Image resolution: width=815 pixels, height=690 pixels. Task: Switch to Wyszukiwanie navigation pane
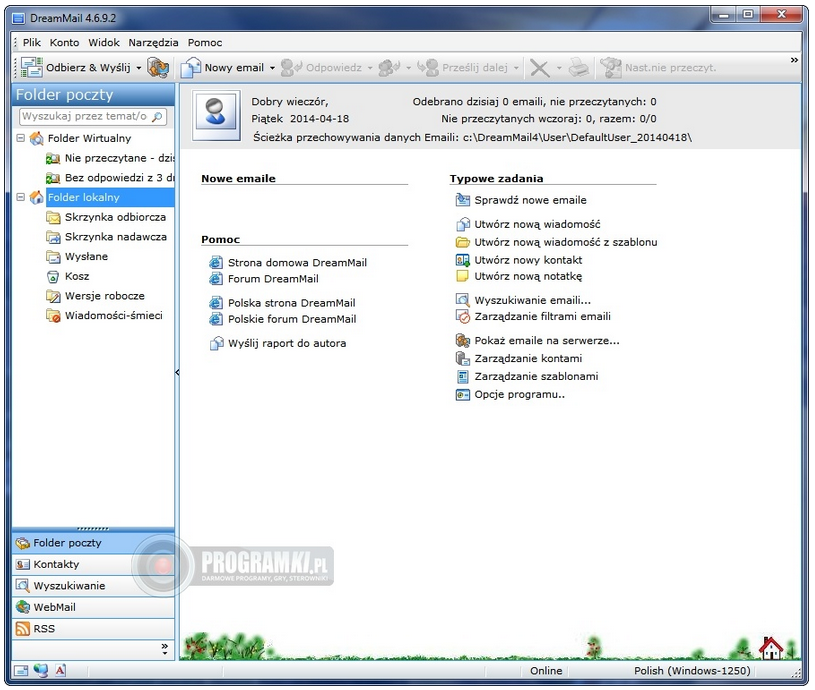click(x=93, y=586)
